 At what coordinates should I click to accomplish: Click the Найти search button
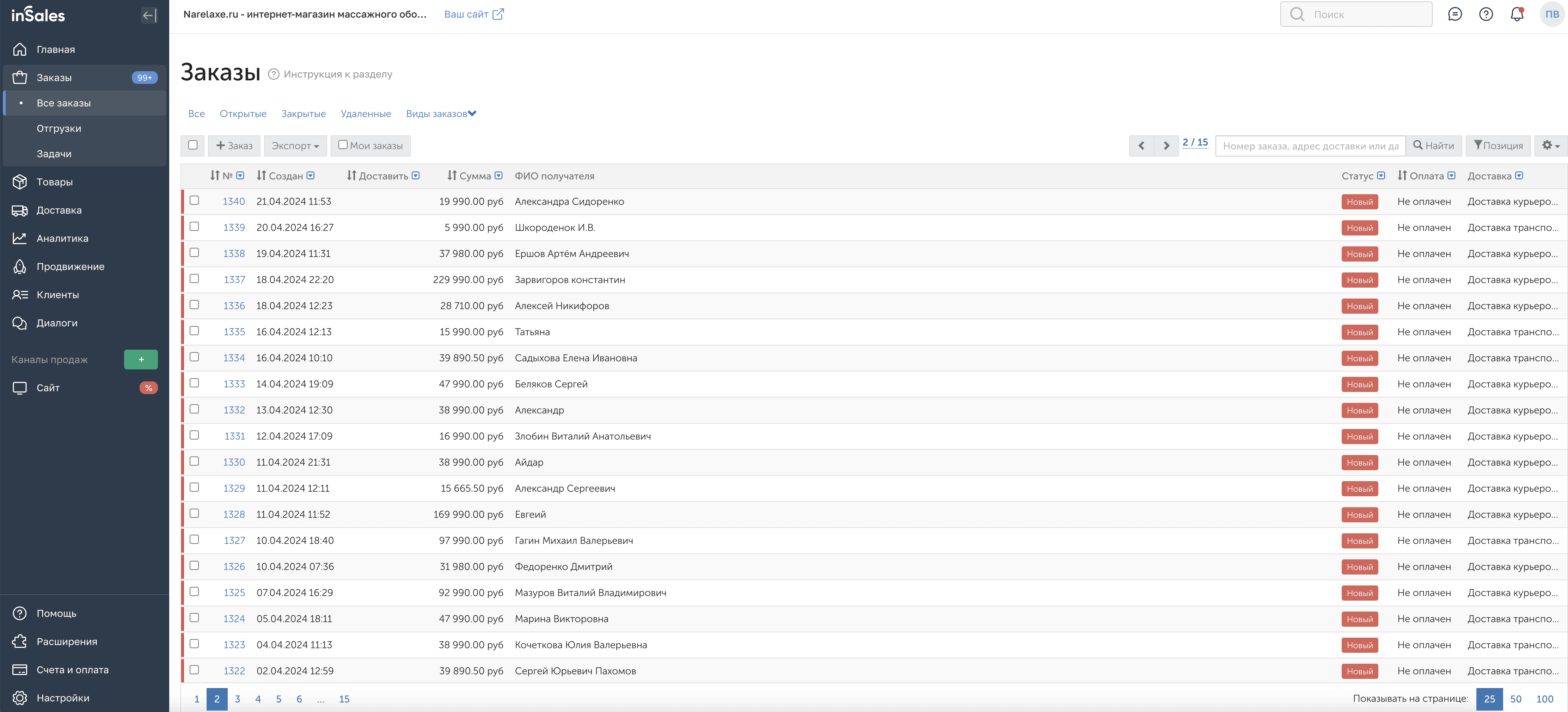1433,146
